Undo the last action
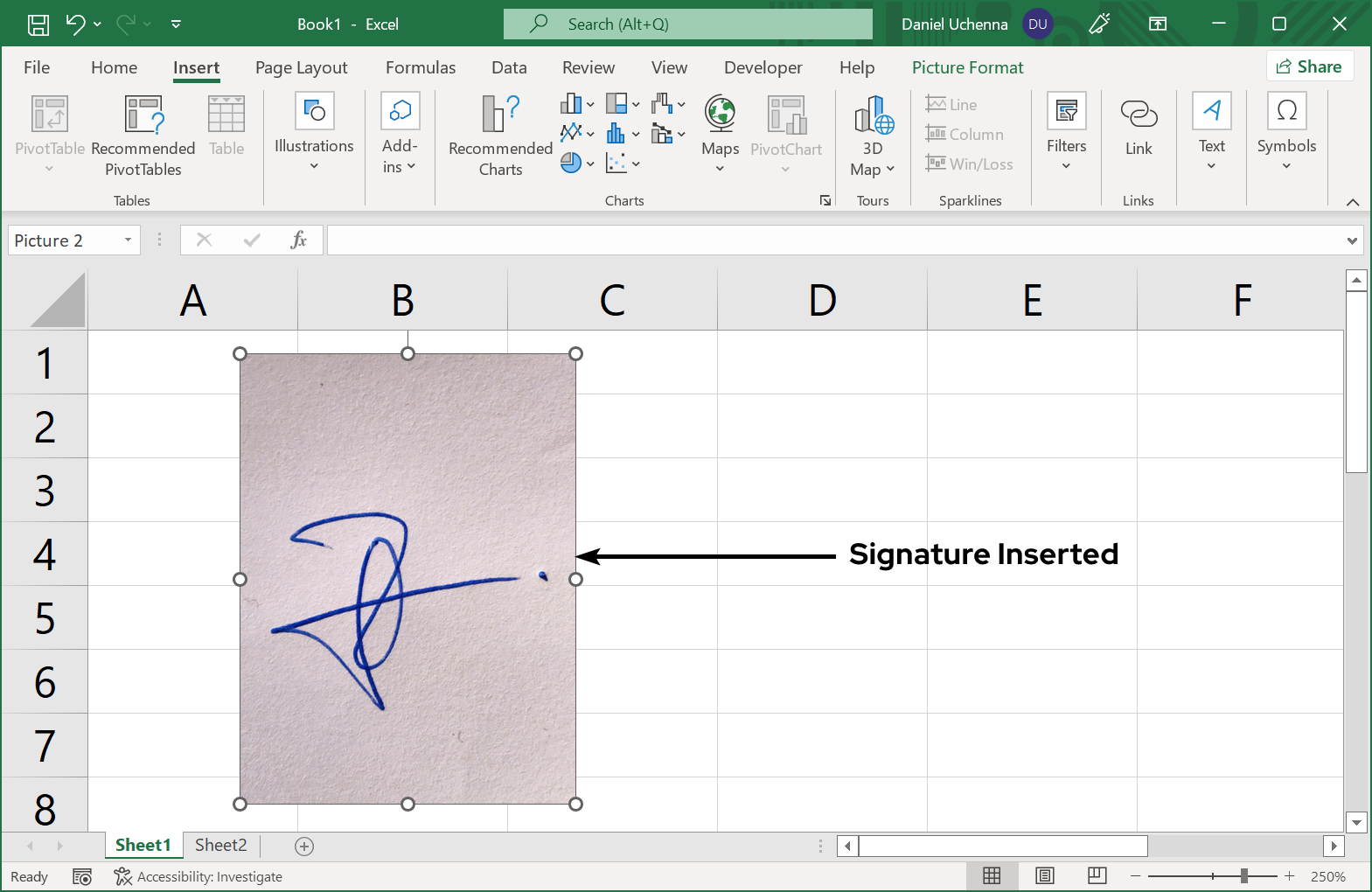This screenshot has height=892, width=1372. pos(75,24)
